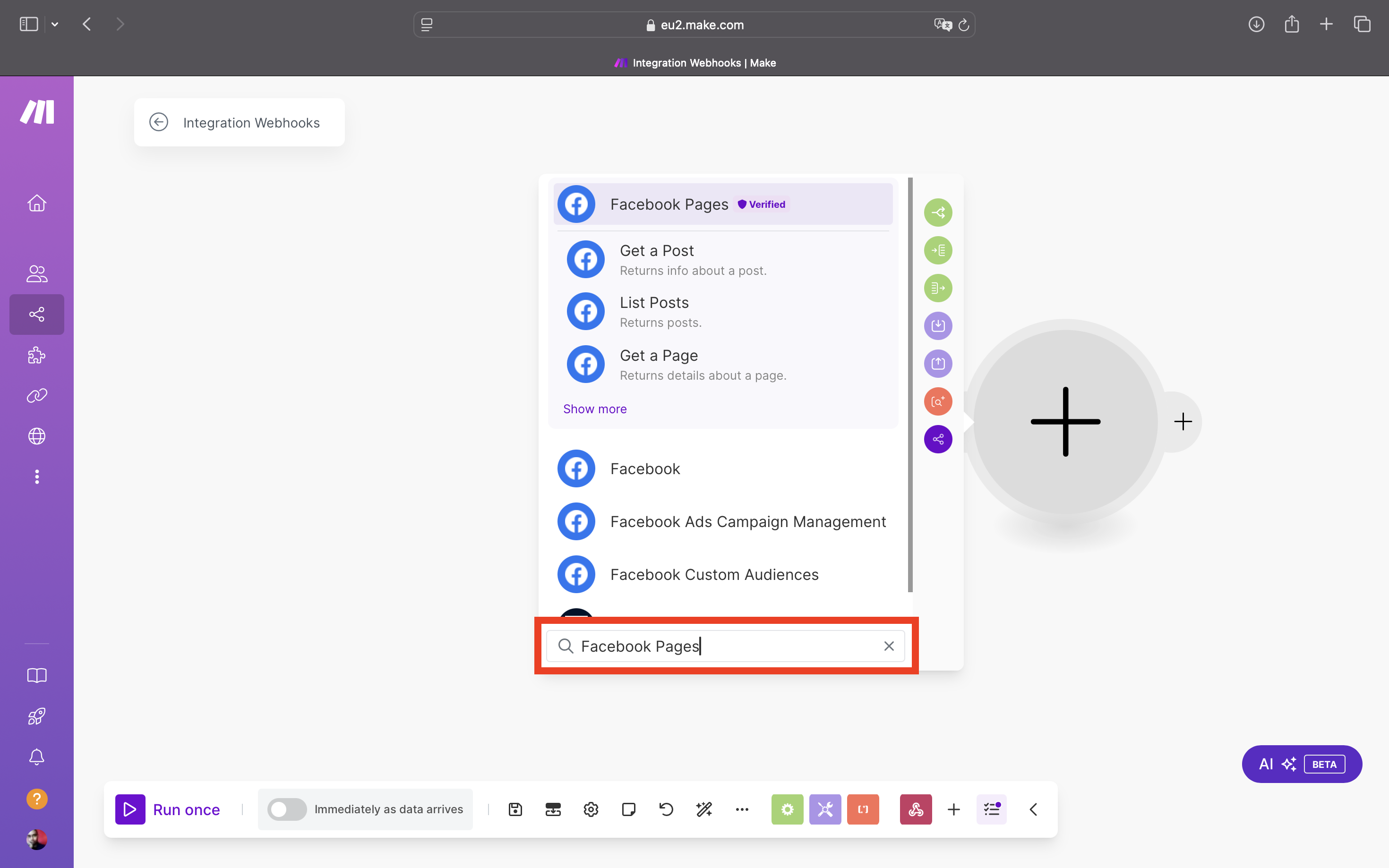Open the AI BETA assistant button
The height and width of the screenshot is (868, 1389).
1302,764
